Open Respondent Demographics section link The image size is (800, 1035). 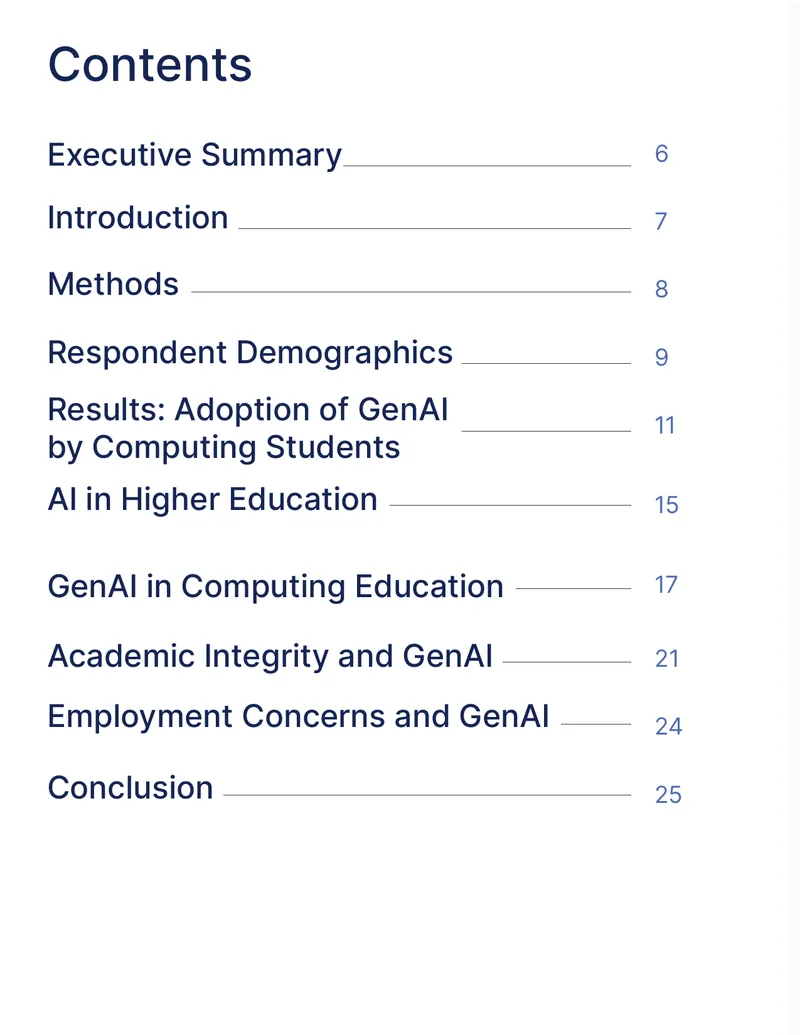[x=250, y=353]
